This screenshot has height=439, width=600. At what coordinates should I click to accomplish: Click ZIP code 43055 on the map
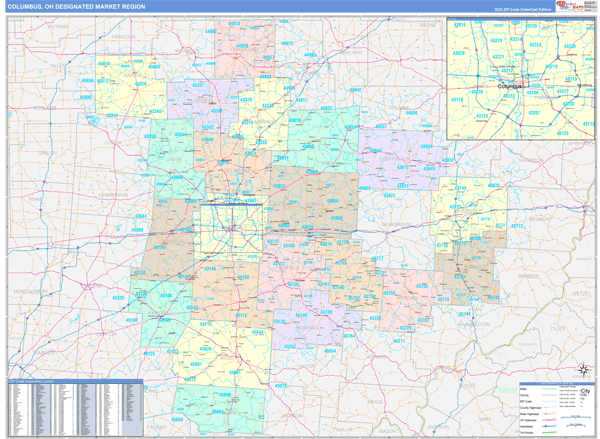click(332, 201)
